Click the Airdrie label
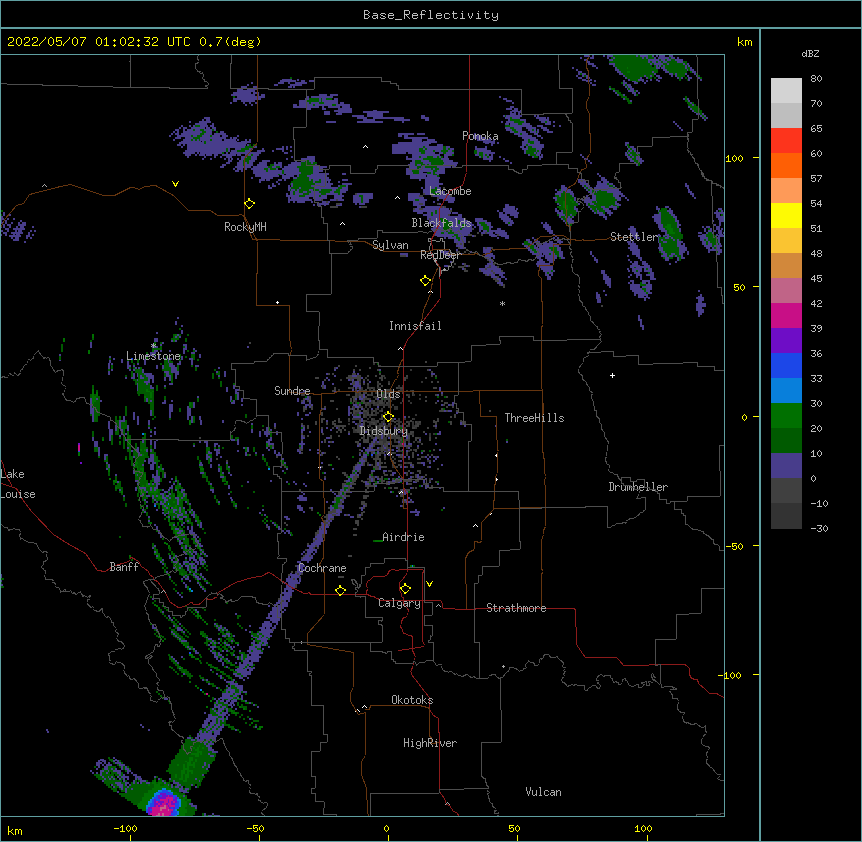The image size is (862, 842). [x=403, y=537]
